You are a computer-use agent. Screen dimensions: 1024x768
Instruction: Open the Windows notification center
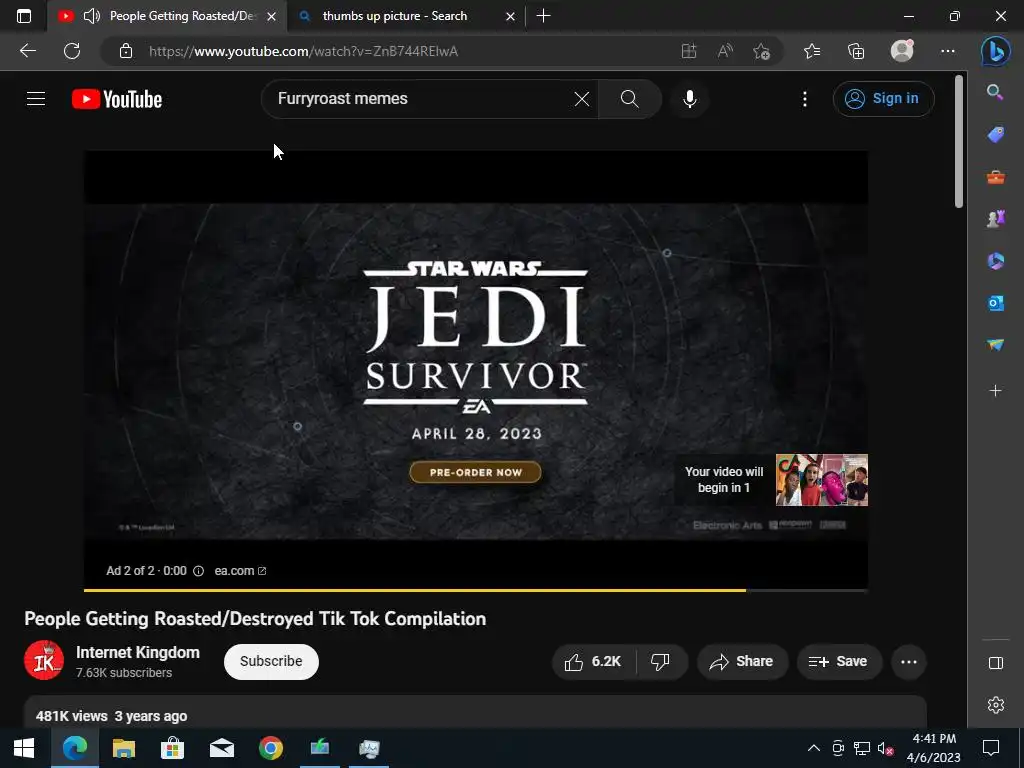991,748
